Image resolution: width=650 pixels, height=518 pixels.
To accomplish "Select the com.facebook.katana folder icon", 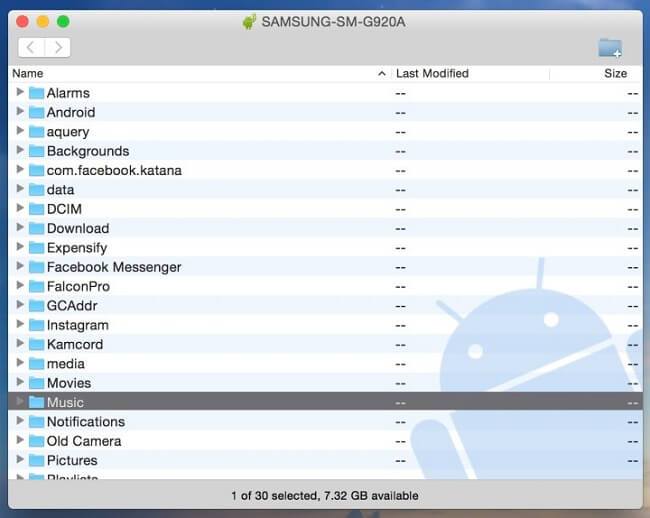I will point(36,170).
